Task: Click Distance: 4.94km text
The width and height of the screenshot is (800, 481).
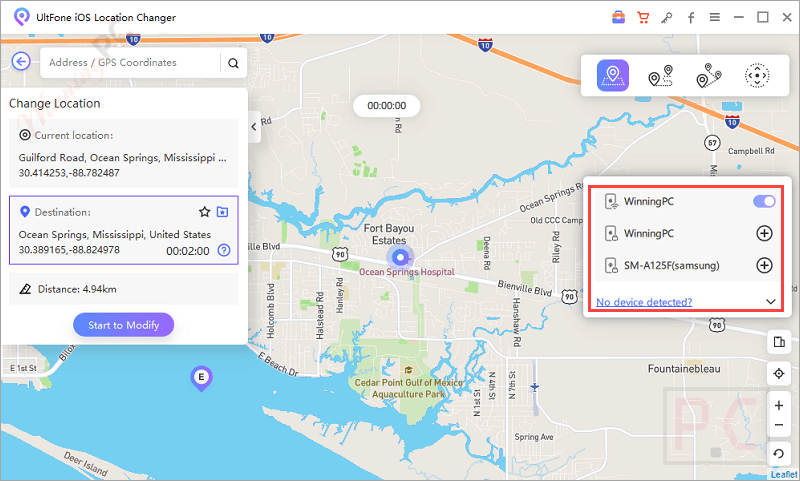Action: [x=77, y=289]
